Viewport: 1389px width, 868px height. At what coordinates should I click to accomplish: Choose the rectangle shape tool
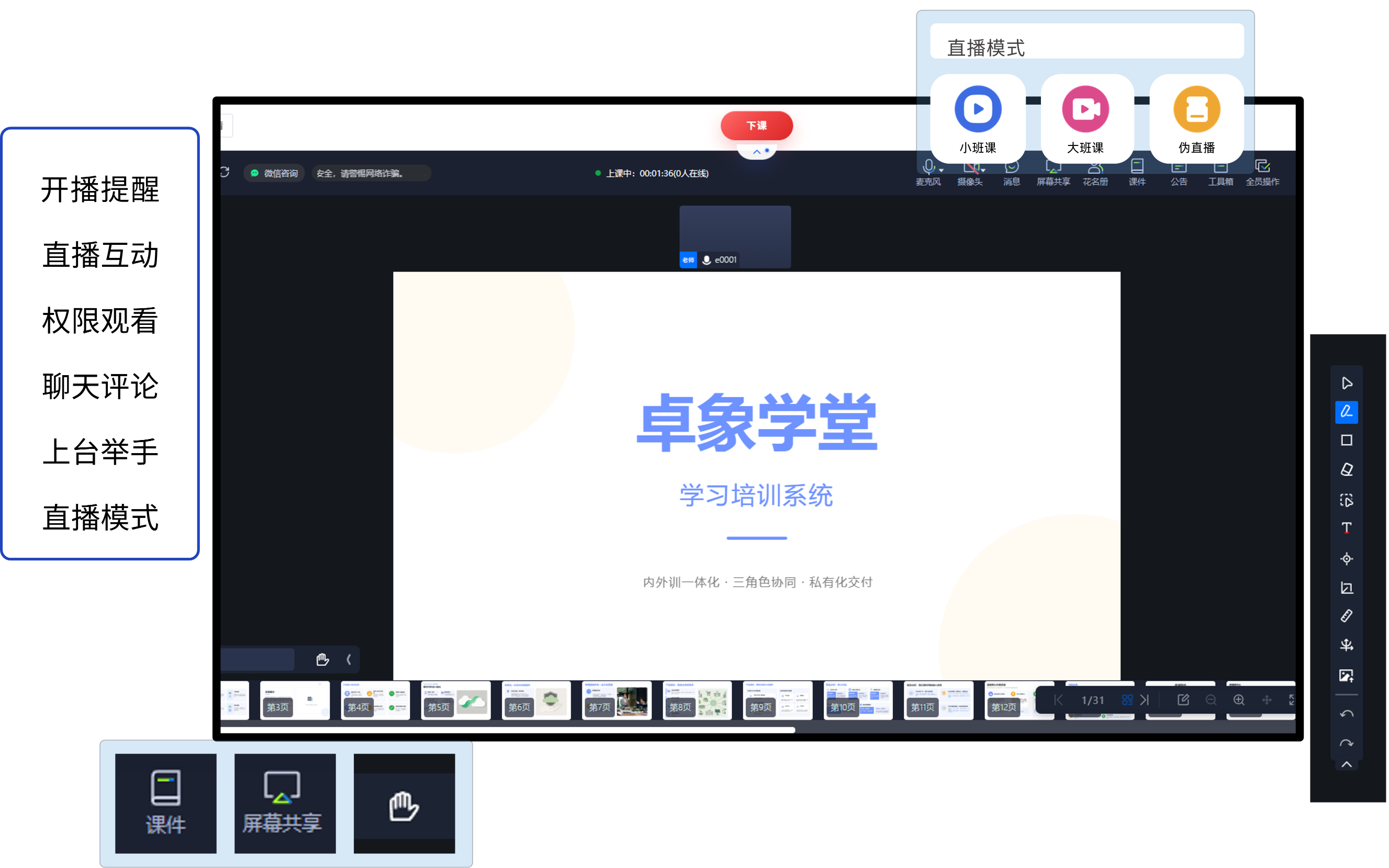pos(1346,441)
